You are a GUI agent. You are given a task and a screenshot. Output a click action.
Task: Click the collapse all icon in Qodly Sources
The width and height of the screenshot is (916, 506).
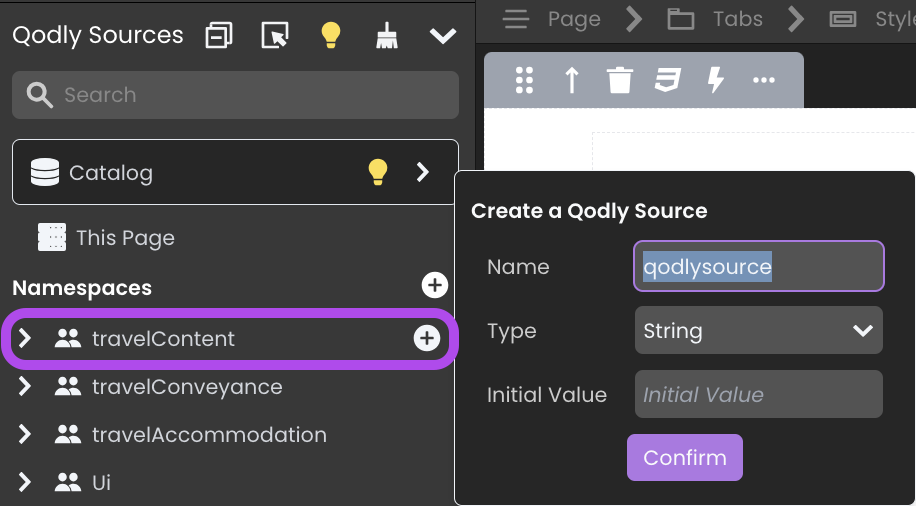click(219, 36)
